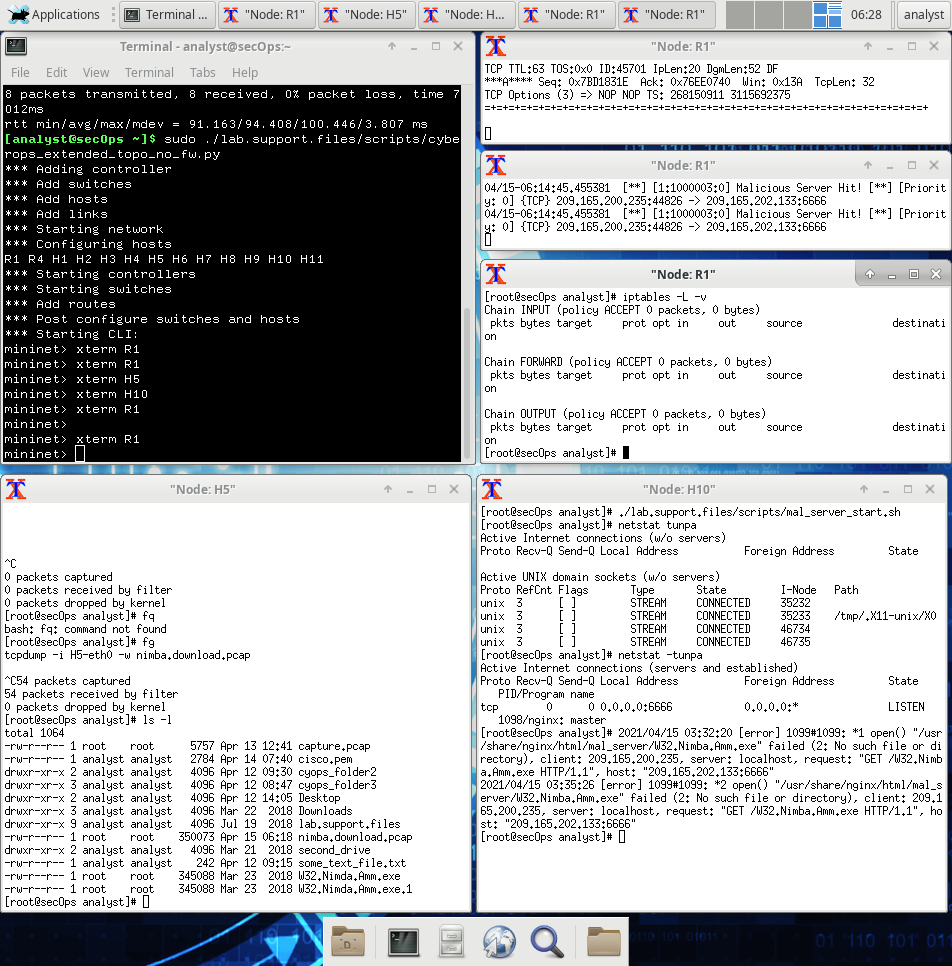Switch to the second workspace in the pager
Image resolution: width=952 pixels, height=966 pixels.
(x=768, y=14)
